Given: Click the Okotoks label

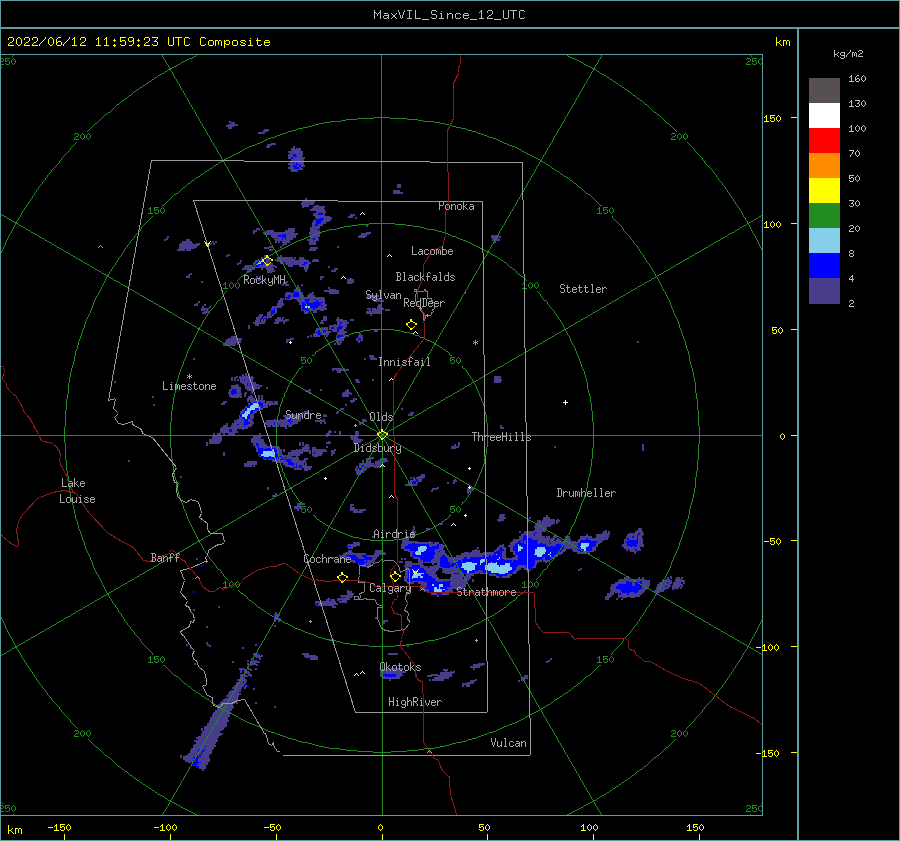Looking at the screenshot, I should pos(400,666).
